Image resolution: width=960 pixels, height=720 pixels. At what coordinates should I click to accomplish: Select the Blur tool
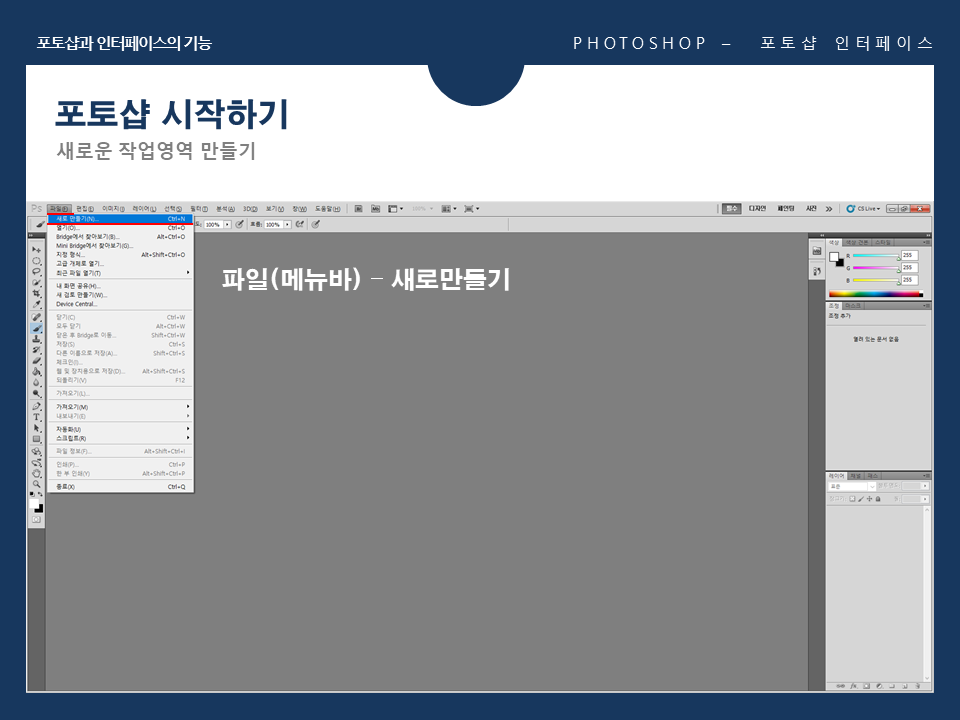[37, 382]
